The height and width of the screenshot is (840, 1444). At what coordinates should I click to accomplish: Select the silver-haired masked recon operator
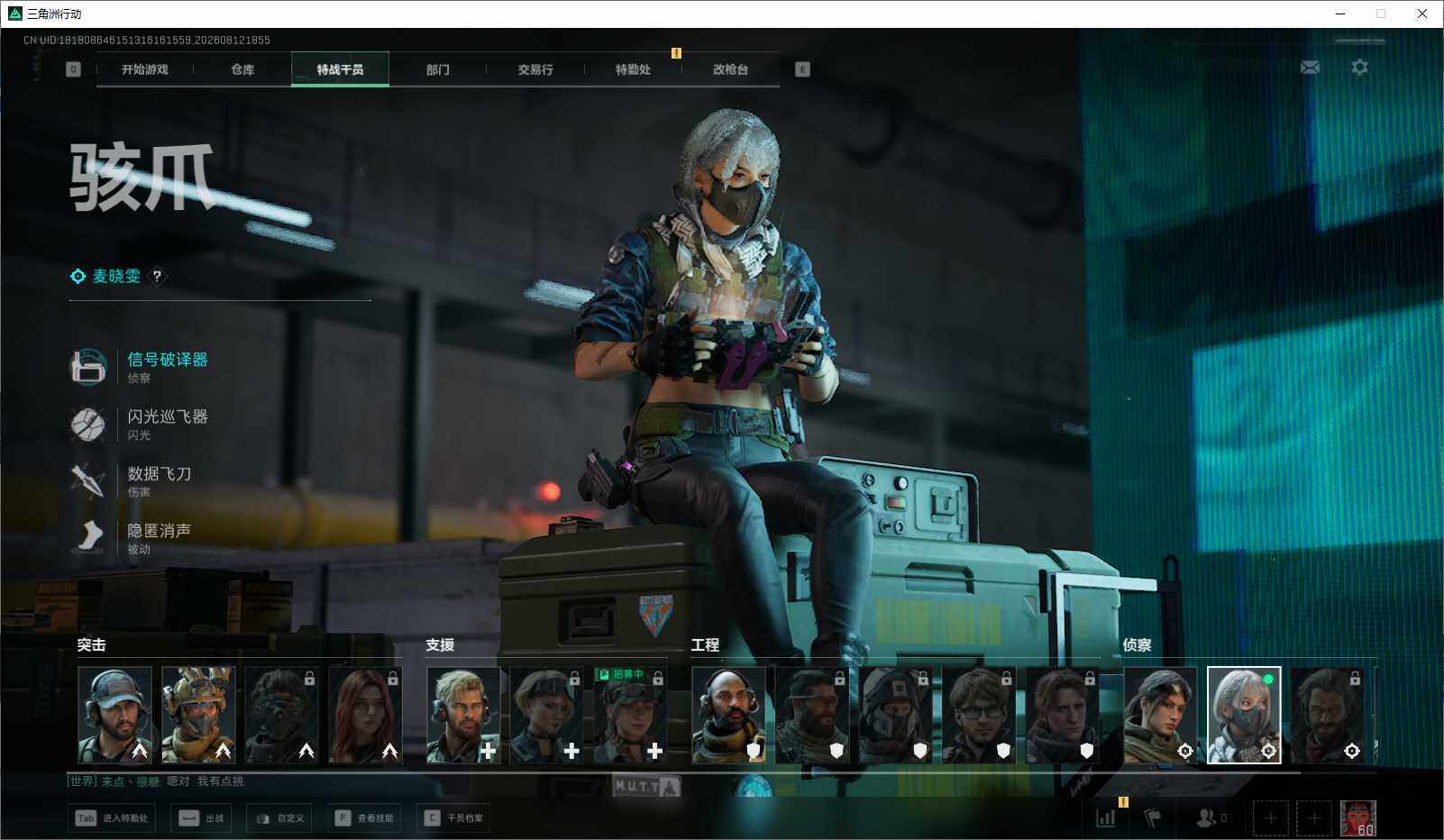(x=1244, y=716)
